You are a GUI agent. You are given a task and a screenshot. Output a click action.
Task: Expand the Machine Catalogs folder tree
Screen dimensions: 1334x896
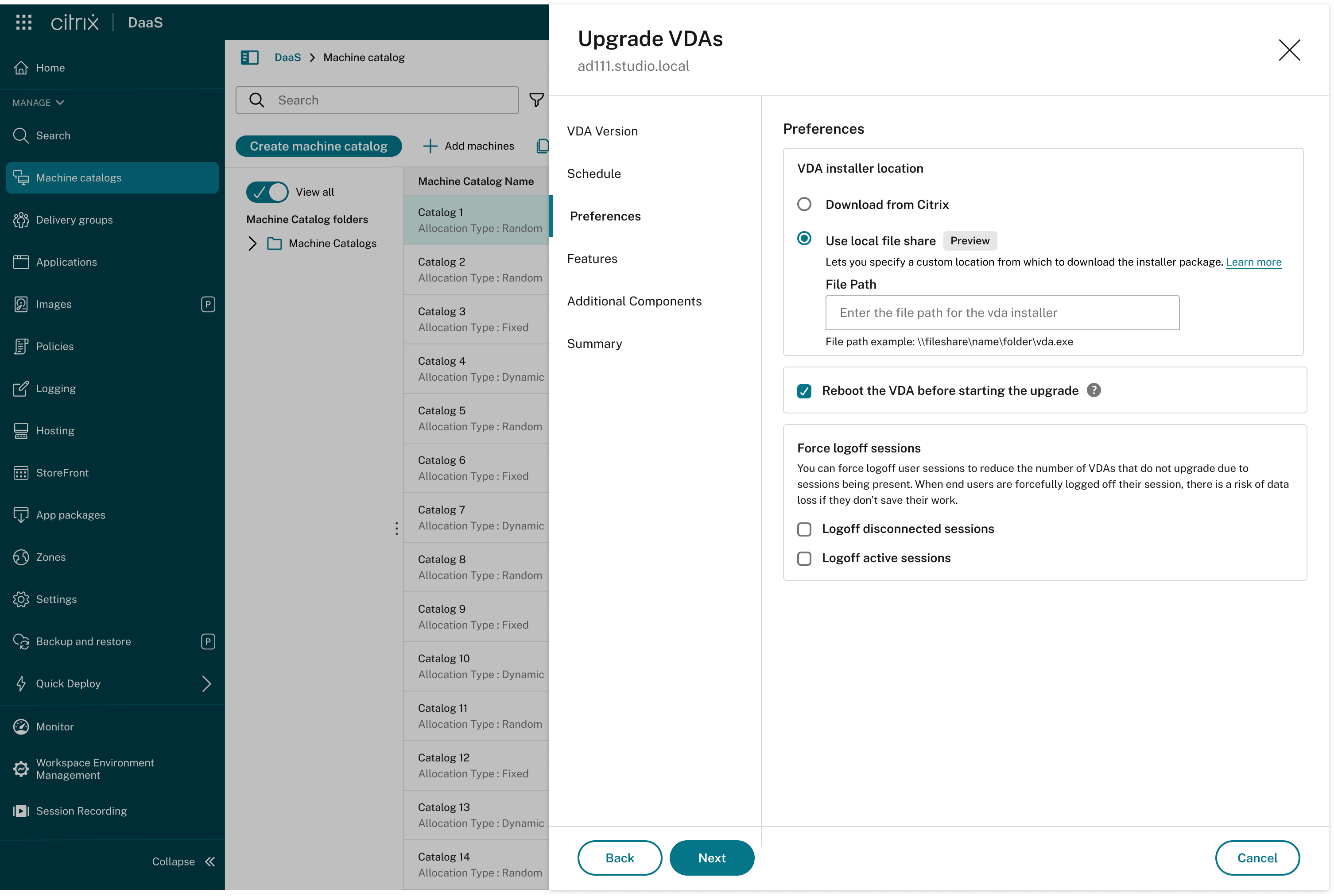252,243
